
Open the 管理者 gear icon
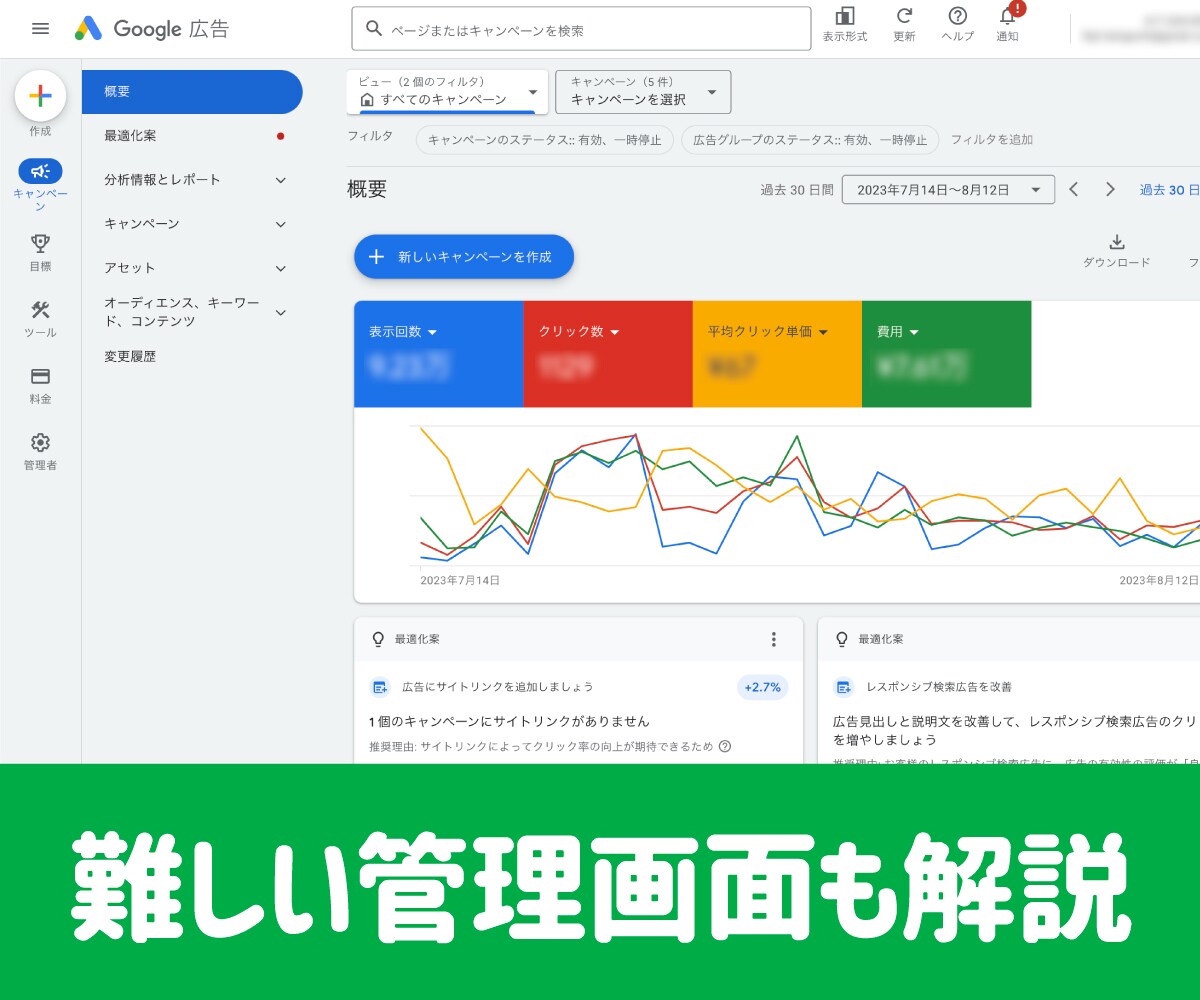[x=40, y=442]
